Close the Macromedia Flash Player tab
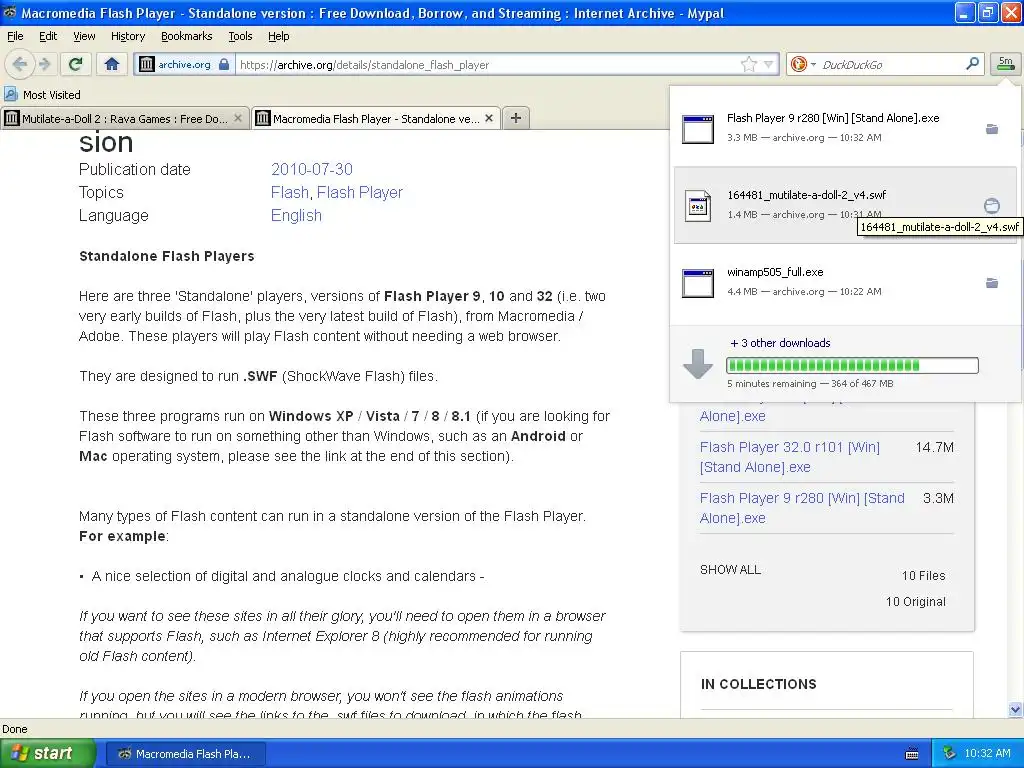1024x768 pixels. point(489,118)
